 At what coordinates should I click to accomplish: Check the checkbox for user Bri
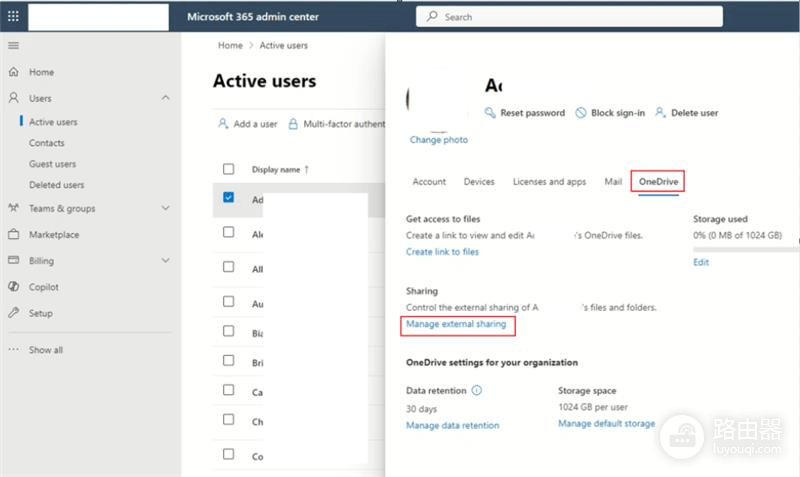(x=229, y=361)
